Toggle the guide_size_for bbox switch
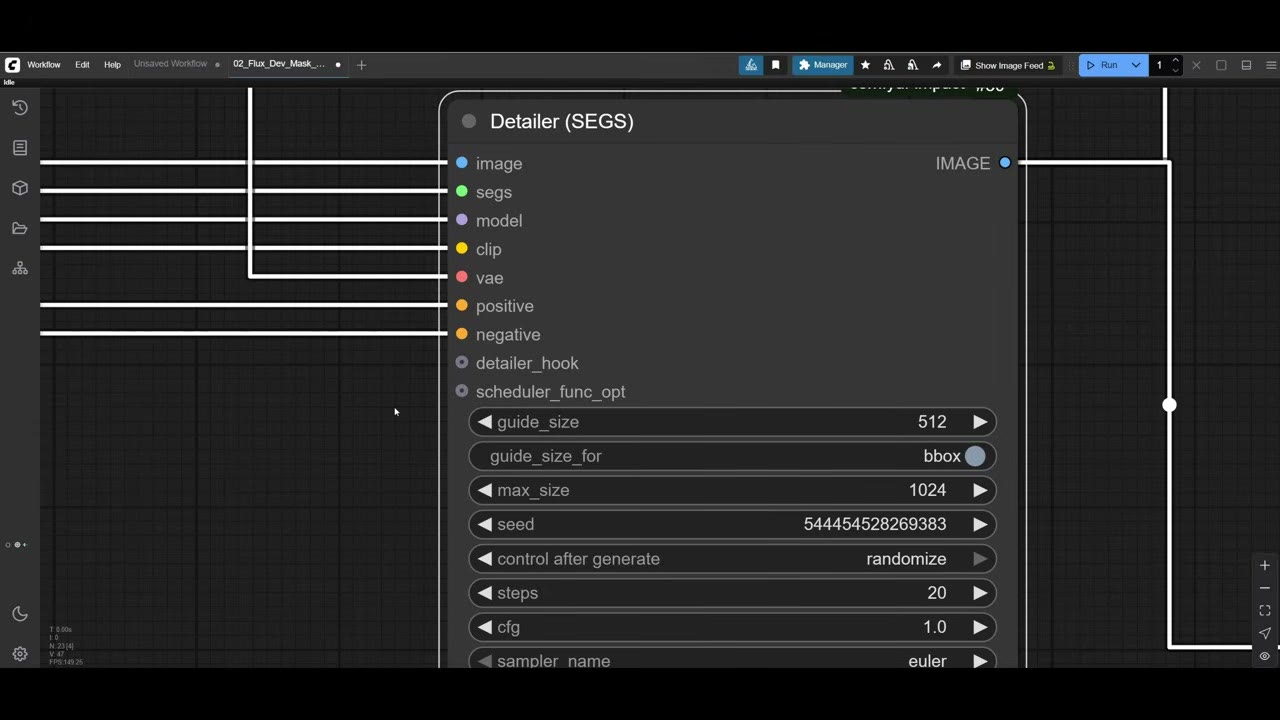The width and height of the screenshot is (1280, 720). tap(975, 456)
